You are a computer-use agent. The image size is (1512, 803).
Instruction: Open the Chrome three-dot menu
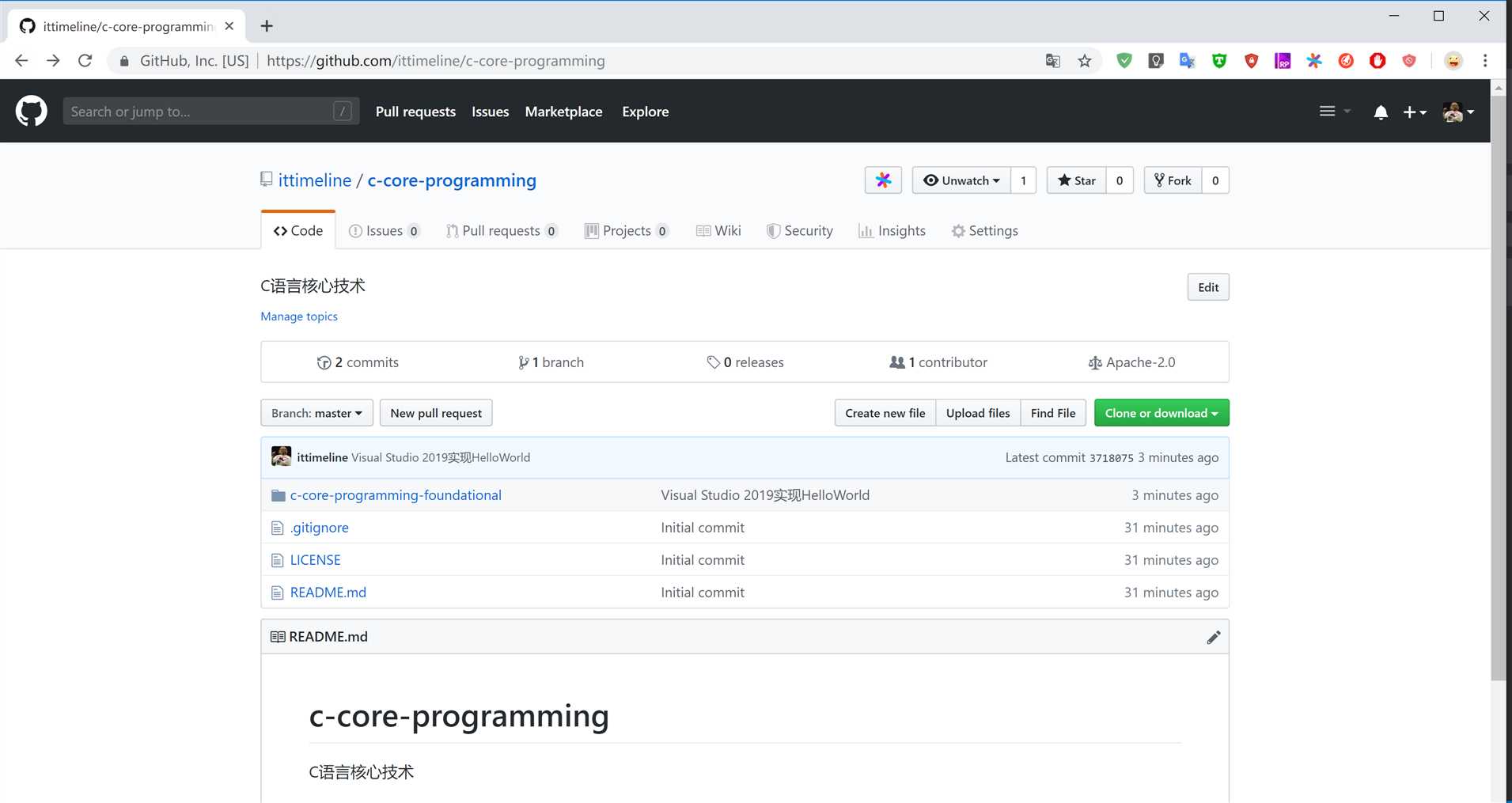[x=1485, y=61]
